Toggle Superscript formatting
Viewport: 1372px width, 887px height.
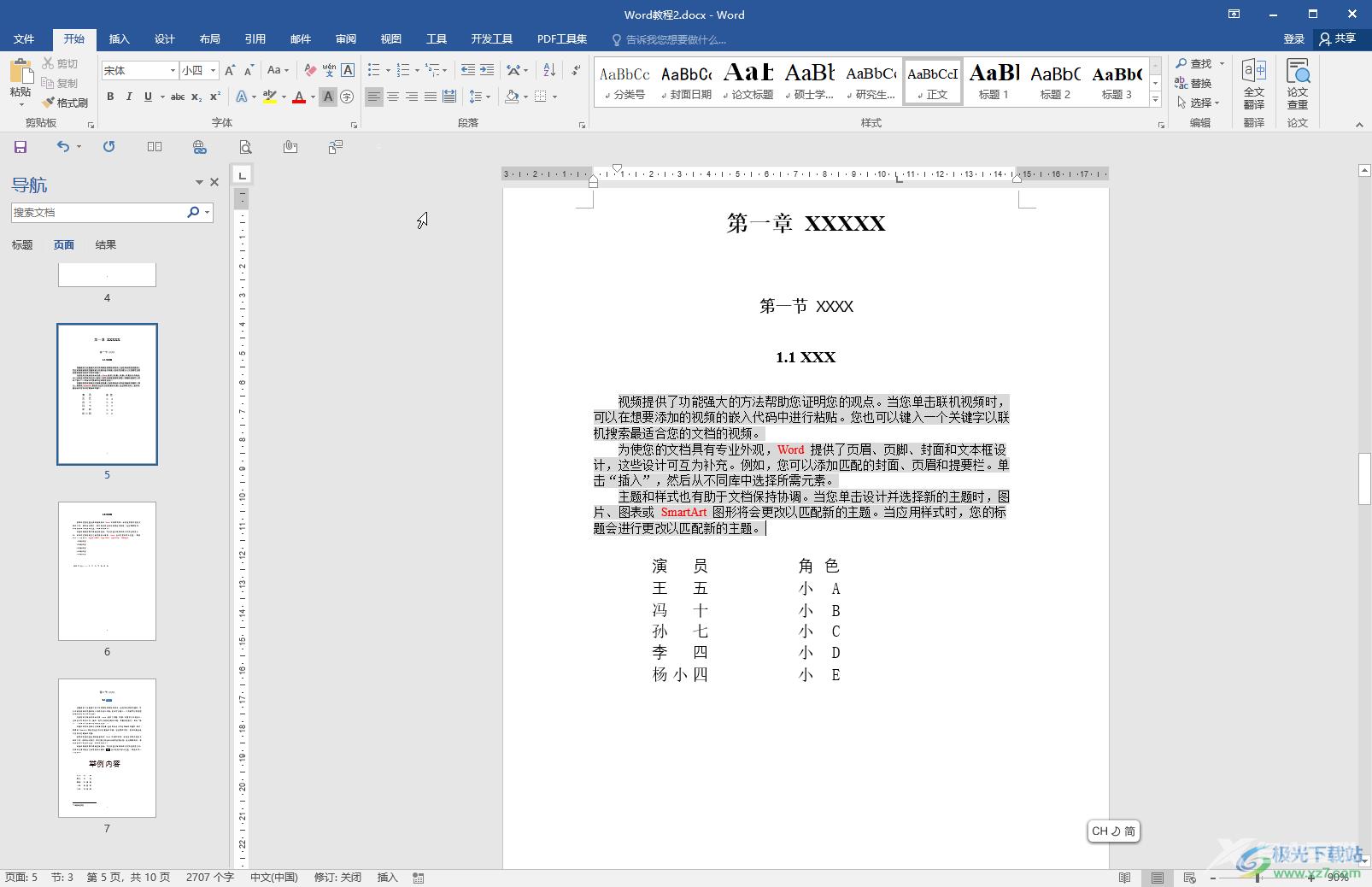click(x=215, y=97)
